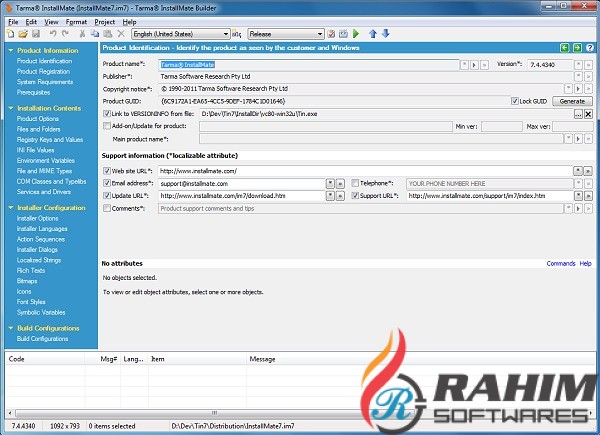Browse for VERSIONINFO file with ellipsis button
Screen dimensions: 600x435
pos(578,114)
